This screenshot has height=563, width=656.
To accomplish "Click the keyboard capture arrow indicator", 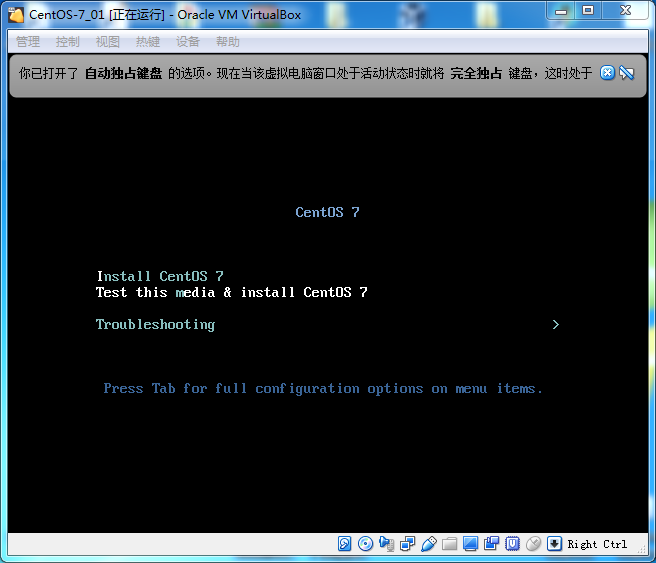I will (554, 544).
